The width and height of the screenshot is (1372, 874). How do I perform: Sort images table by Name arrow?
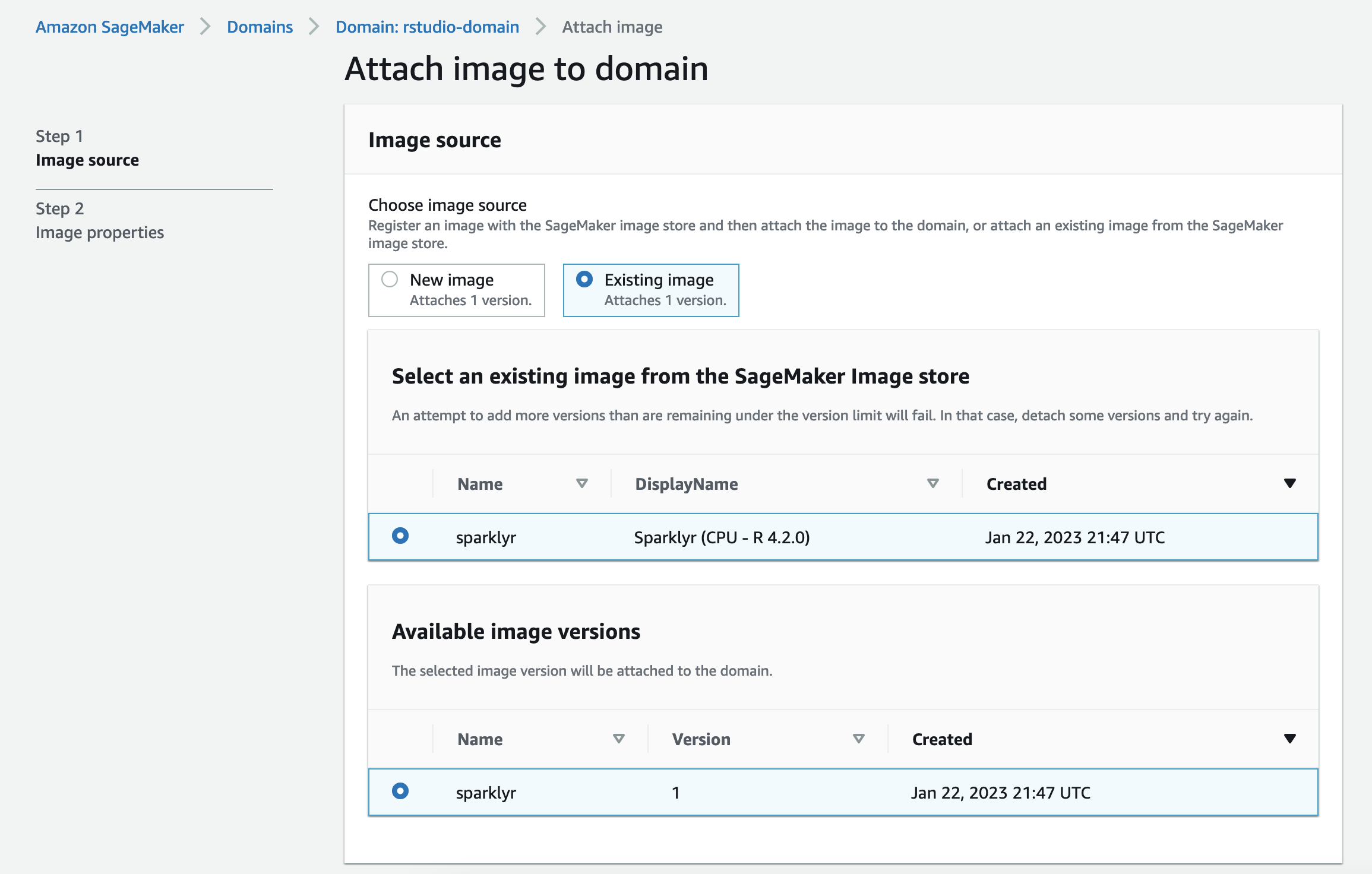pos(581,484)
